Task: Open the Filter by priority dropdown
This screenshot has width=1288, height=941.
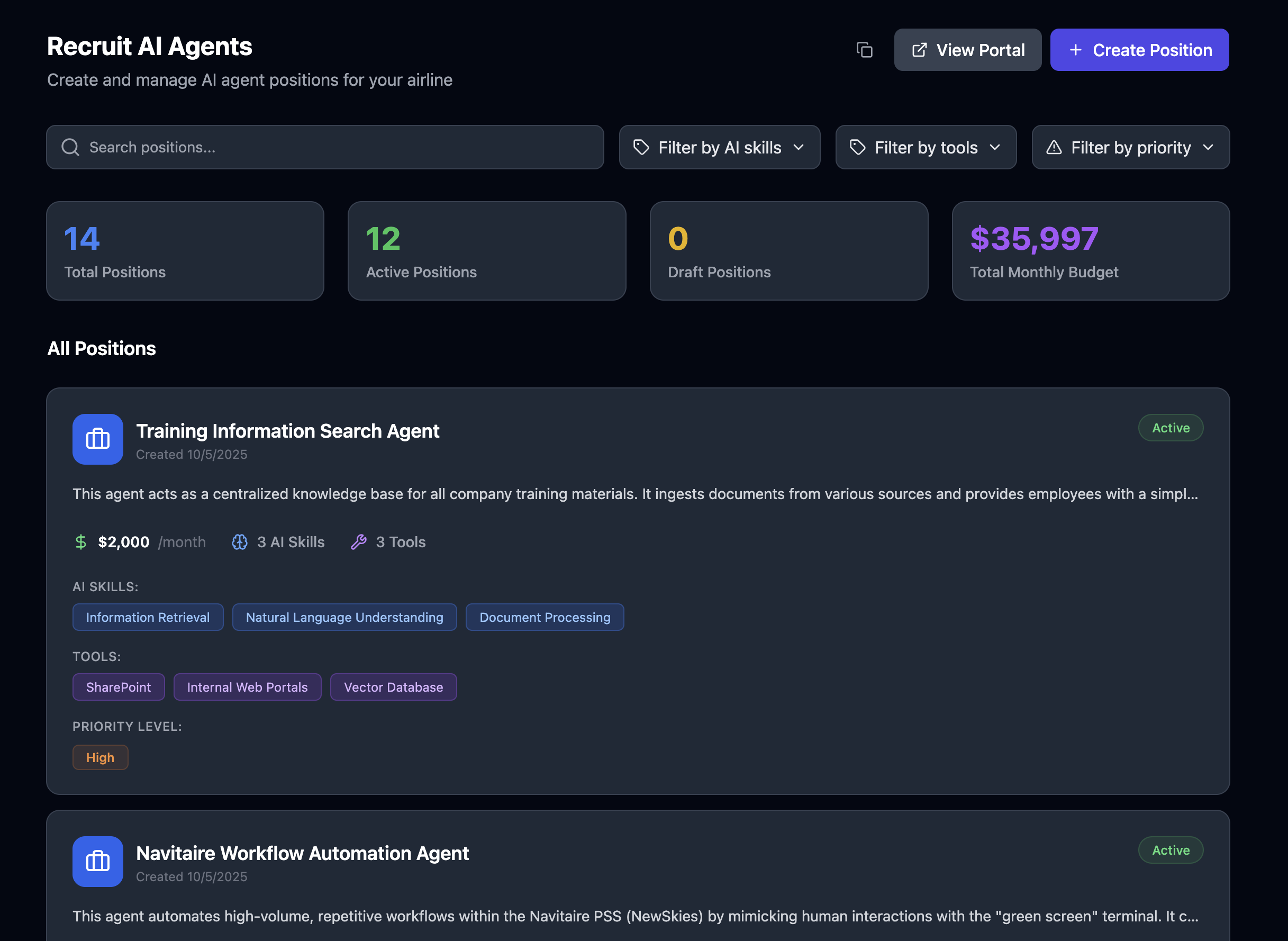Action: coord(1130,148)
